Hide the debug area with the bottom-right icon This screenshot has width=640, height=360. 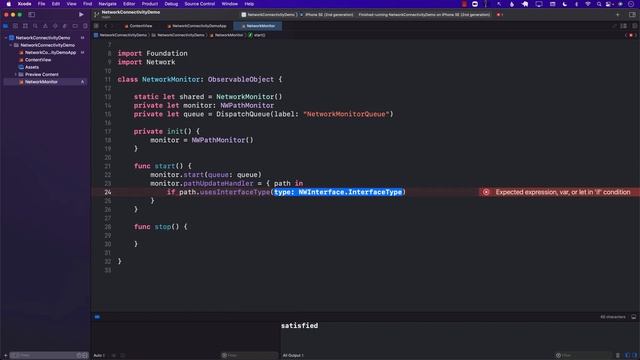[x=633, y=317]
